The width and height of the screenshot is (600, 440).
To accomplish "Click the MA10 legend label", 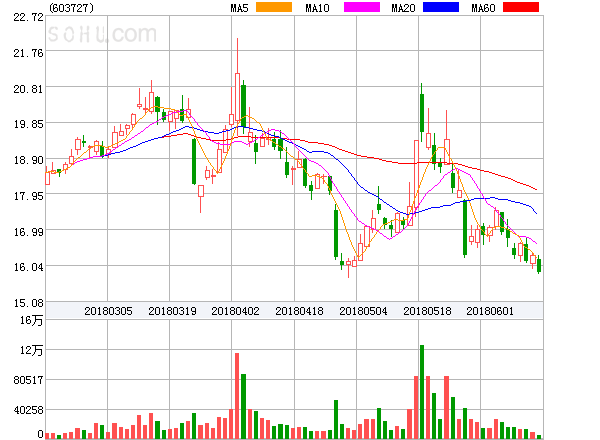I will click(x=317, y=8).
